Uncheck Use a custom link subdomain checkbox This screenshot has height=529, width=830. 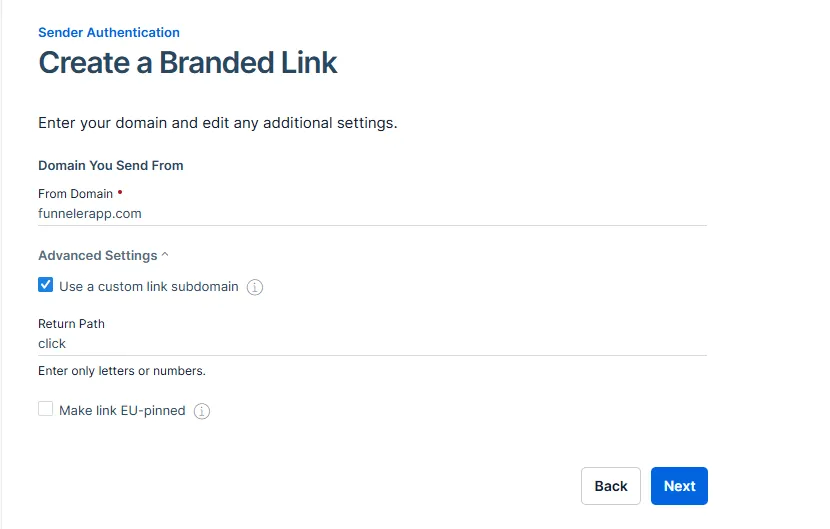[46, 285]
